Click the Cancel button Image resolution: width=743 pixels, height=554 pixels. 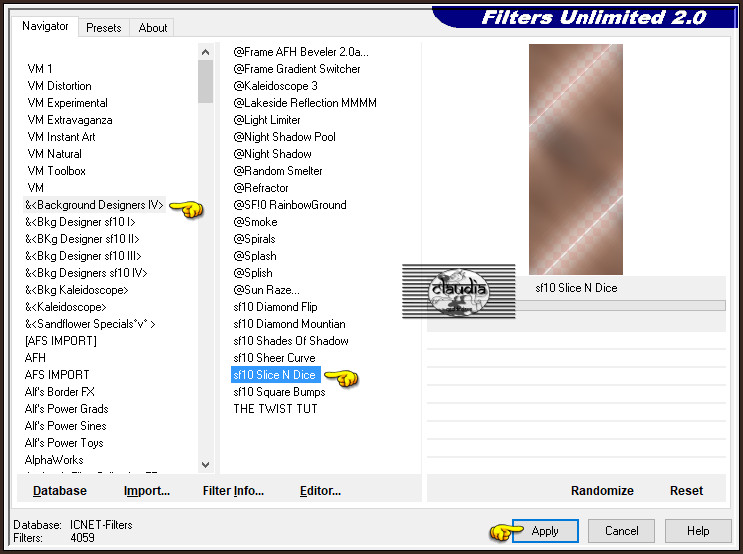621,531
